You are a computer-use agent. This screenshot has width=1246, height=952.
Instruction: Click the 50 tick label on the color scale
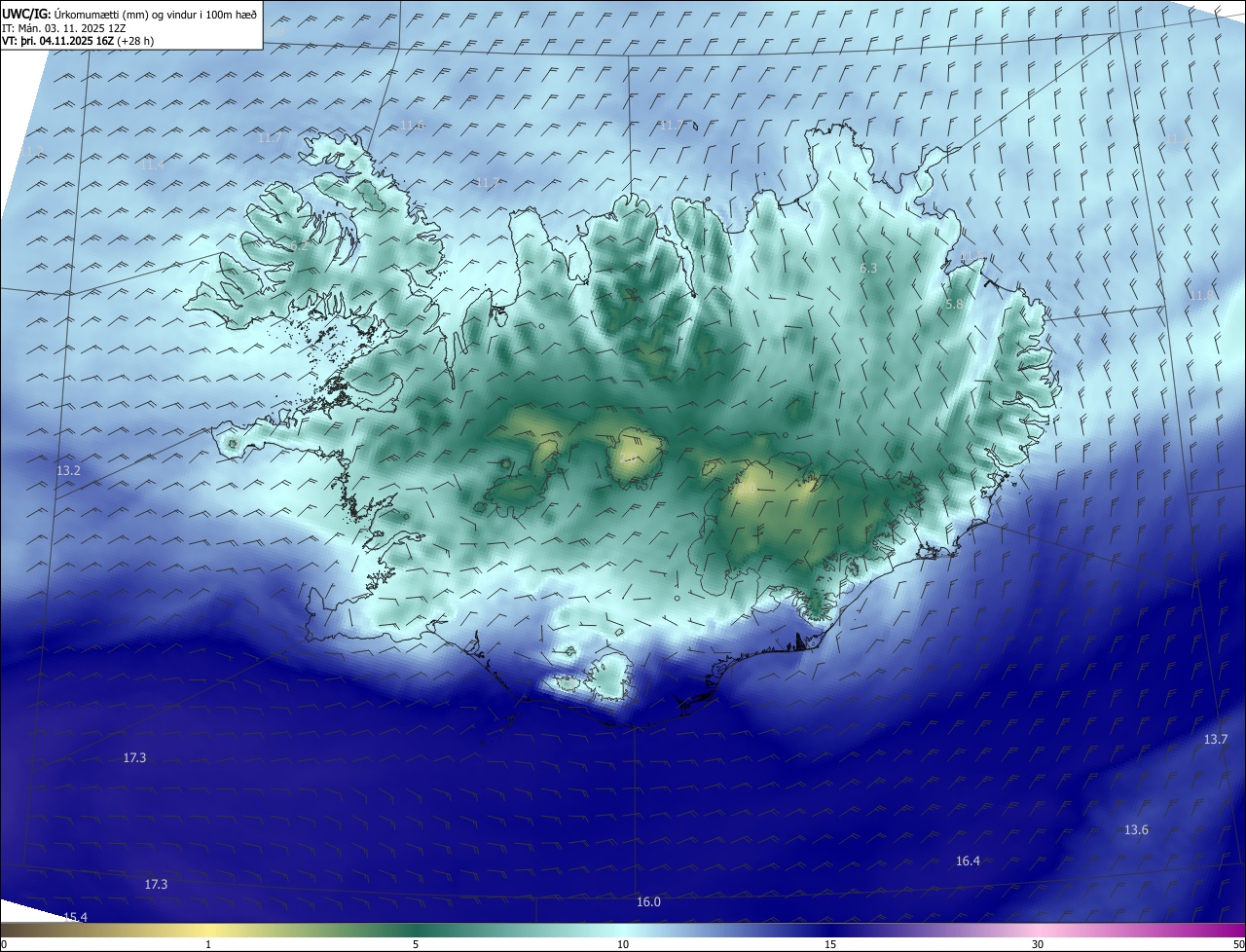pos(1238,944)
